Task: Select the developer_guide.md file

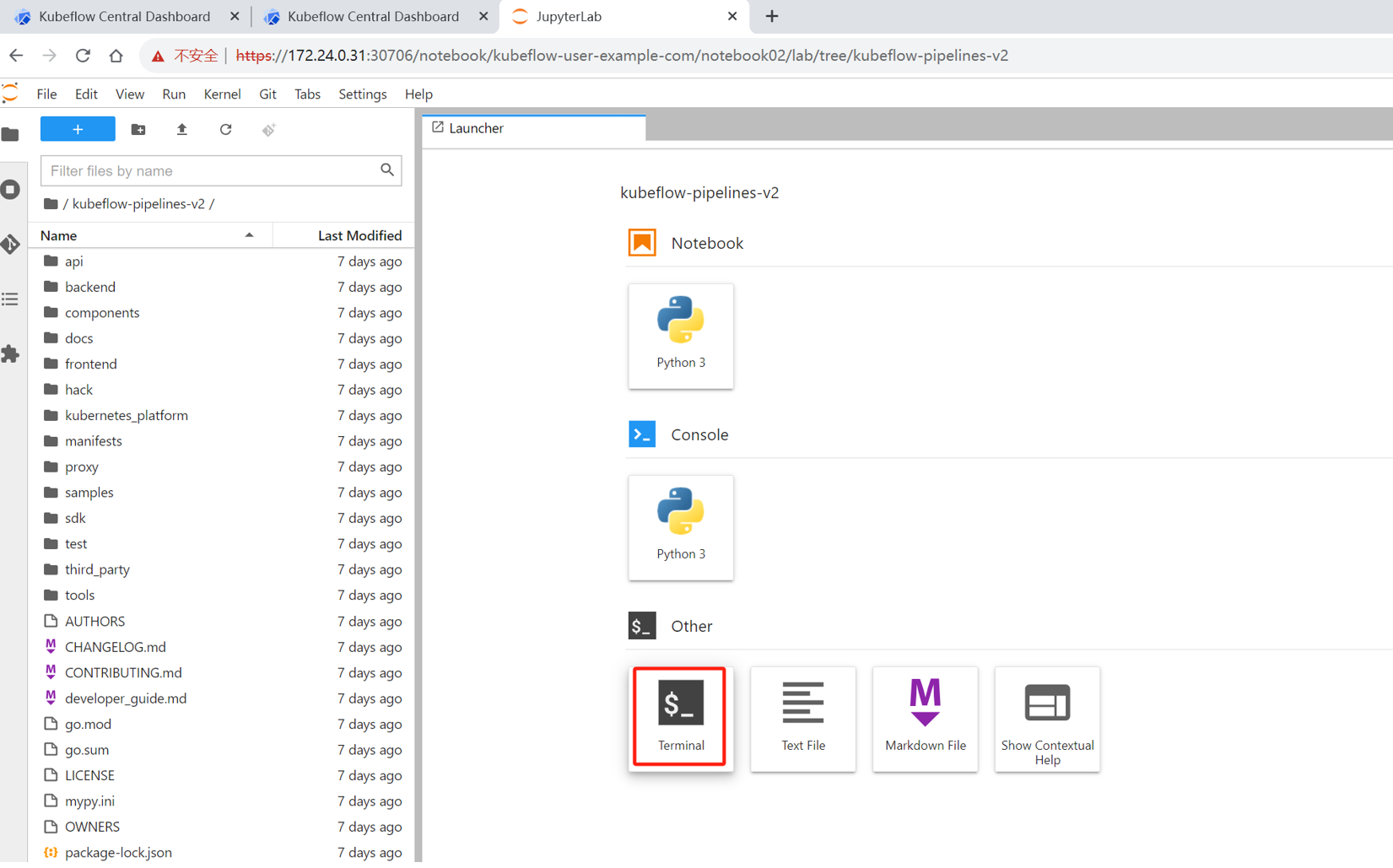Action: point(221,698)
